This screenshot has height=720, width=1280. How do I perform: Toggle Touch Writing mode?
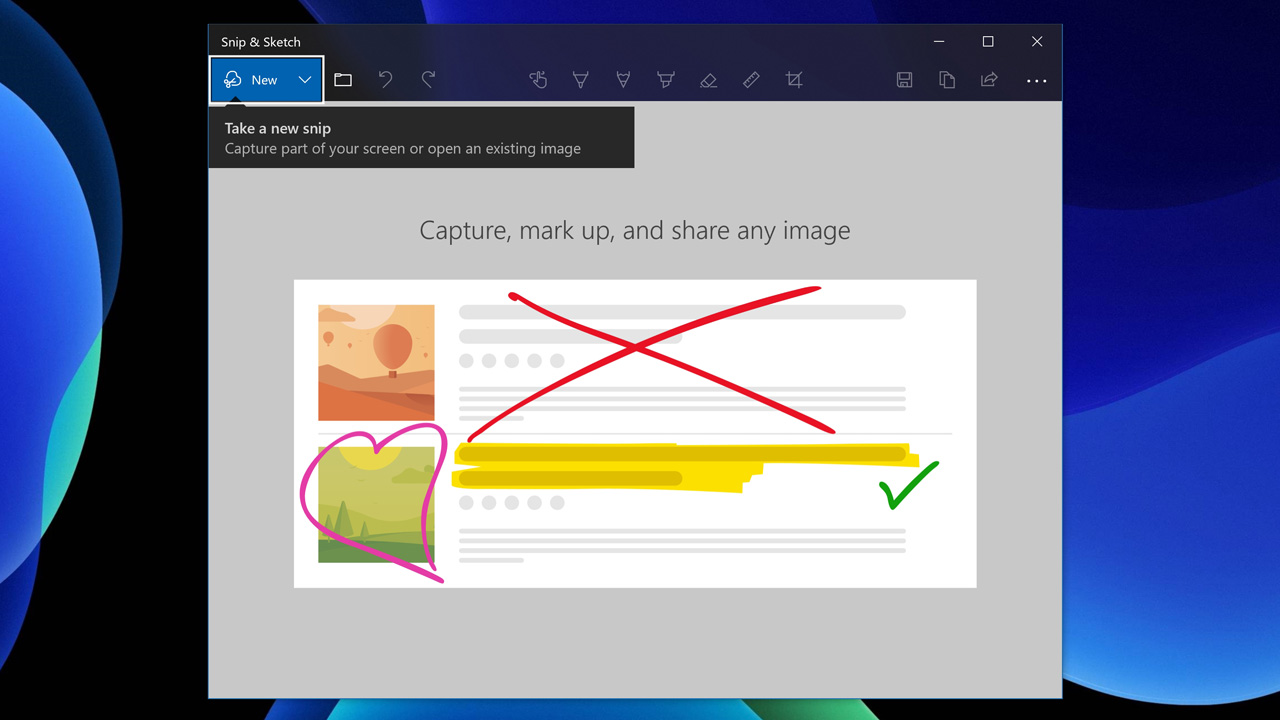[x=538, y=80]
